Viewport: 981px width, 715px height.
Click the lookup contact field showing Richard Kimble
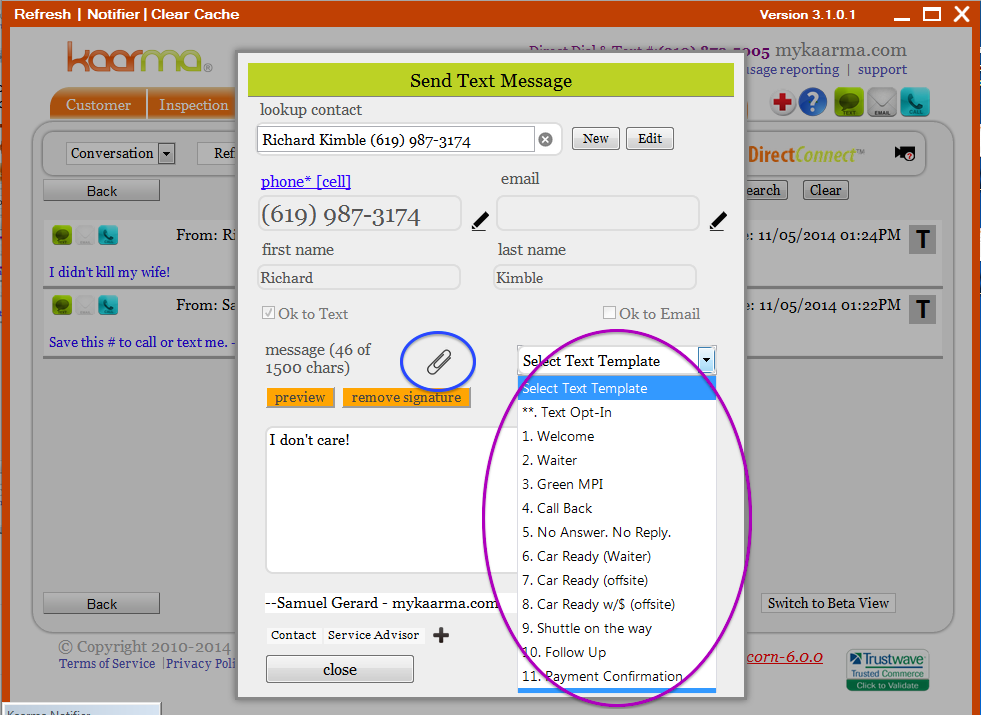coord(395,139)
